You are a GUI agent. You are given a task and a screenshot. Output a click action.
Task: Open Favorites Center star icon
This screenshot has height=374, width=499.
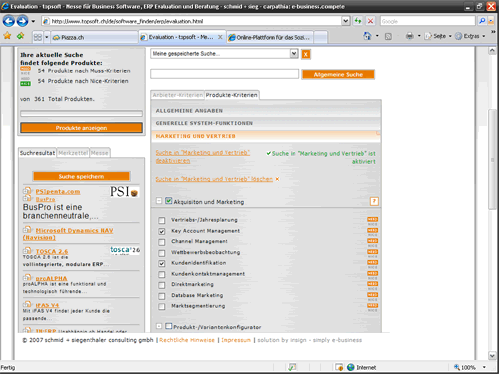7,36
